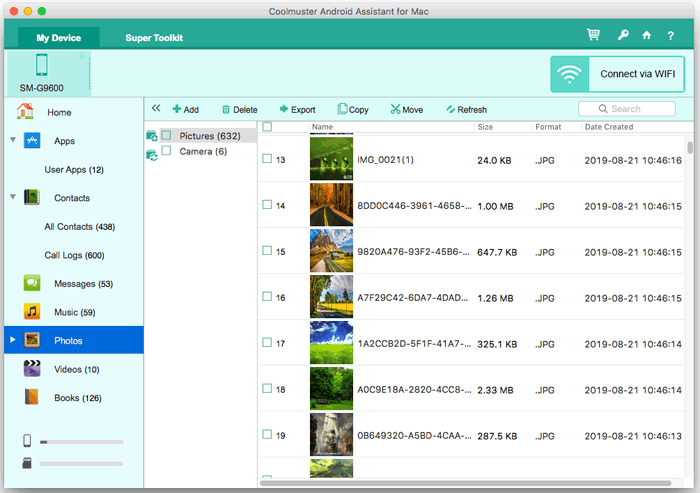Screen dimensions: 700x493
Task: Tick the checkbox for row 13
Action: coord(267,159)
